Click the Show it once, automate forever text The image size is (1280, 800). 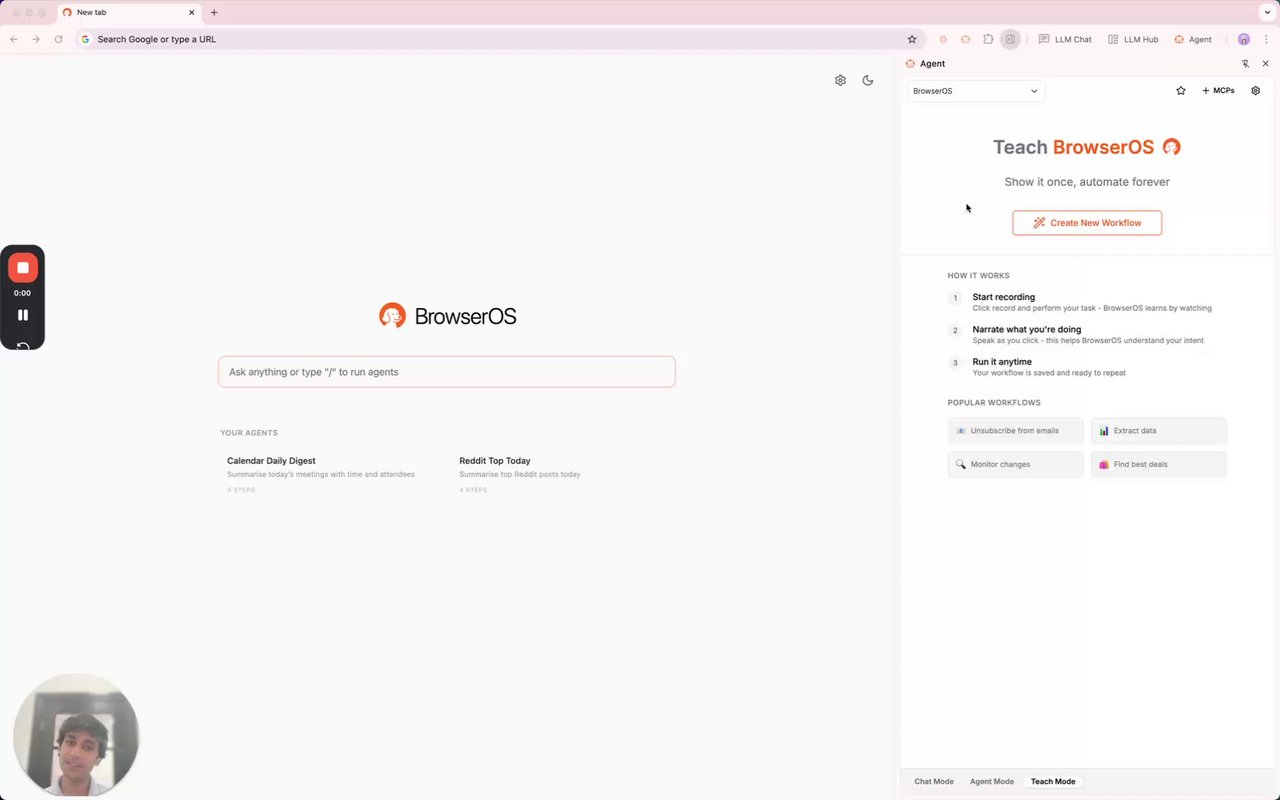point(1087,182)
